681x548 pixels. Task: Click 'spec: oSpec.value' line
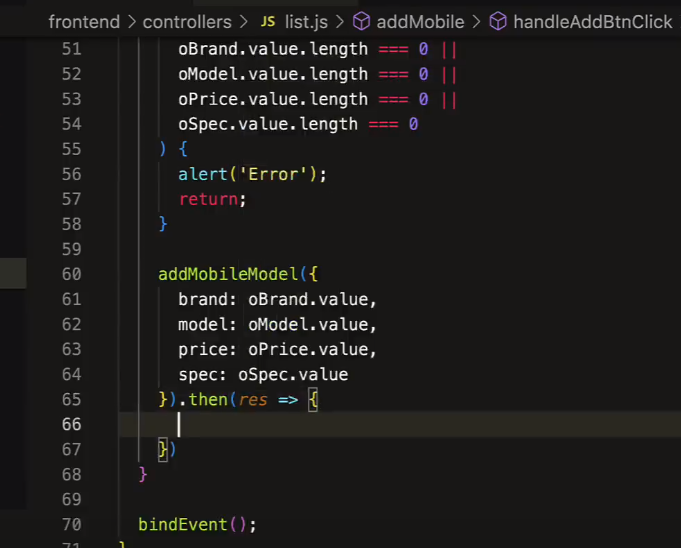tap(263, 375)
